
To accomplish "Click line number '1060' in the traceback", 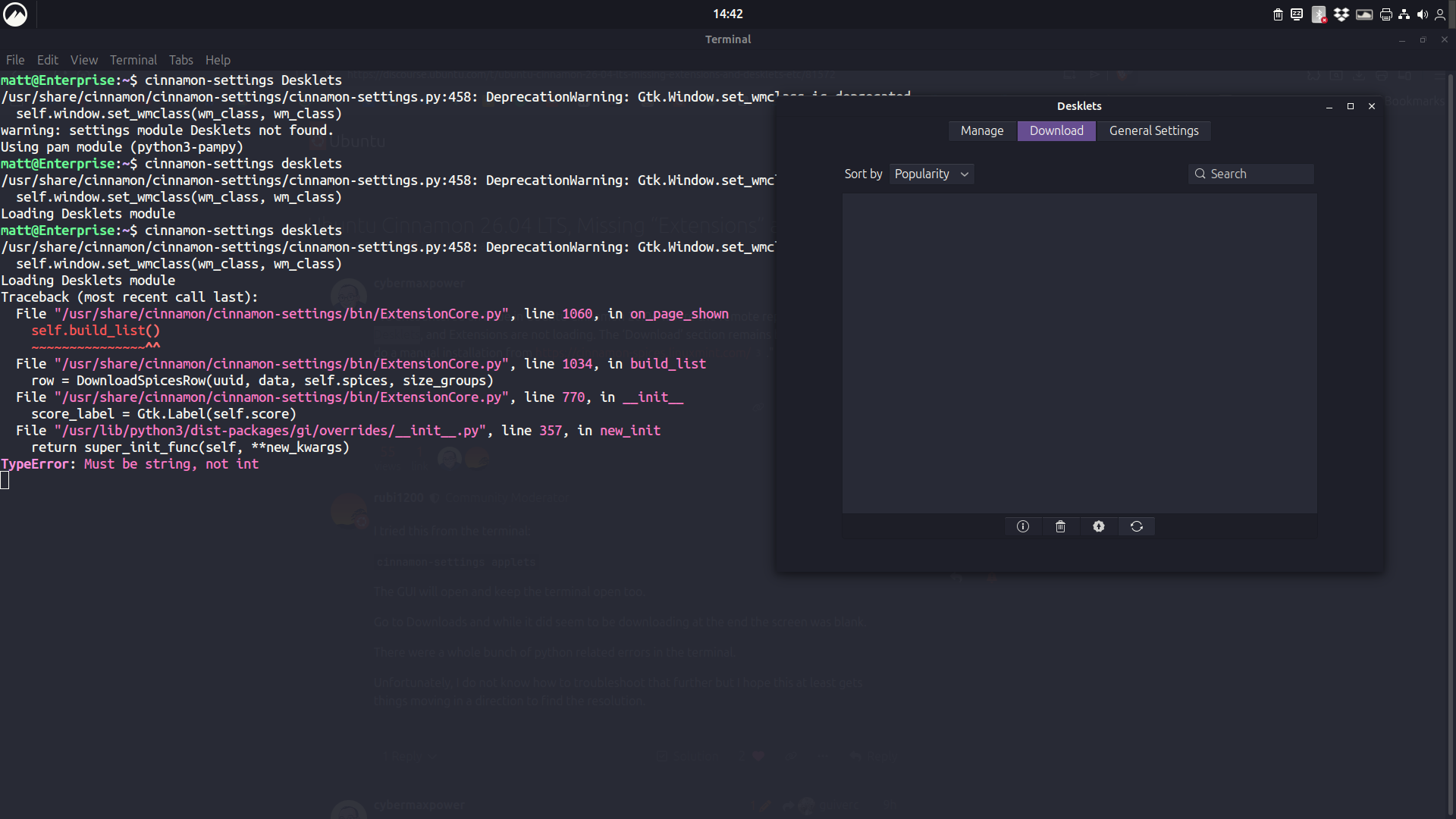I will coord(577,314).
